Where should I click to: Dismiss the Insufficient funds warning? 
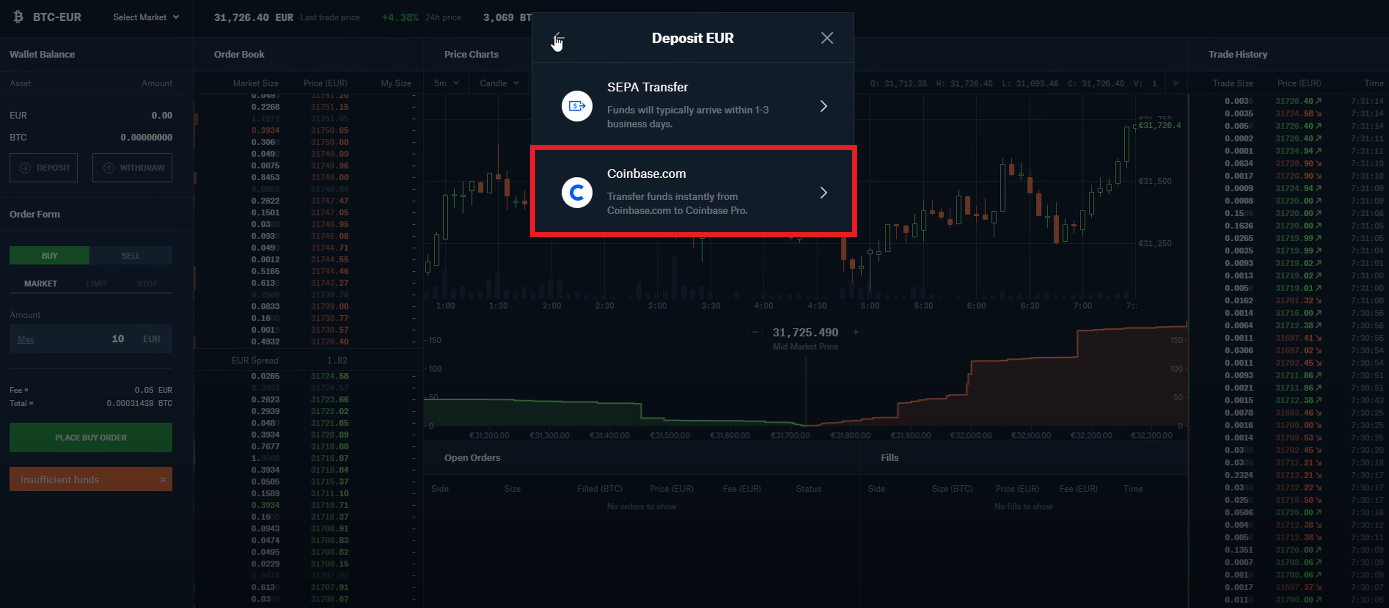coord(163,480)
